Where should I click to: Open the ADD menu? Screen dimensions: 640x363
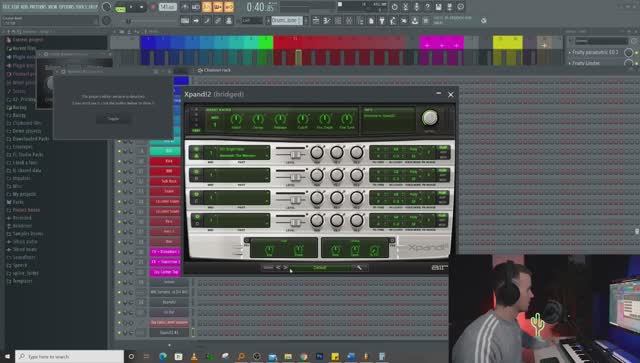click(x=24, y=7)
